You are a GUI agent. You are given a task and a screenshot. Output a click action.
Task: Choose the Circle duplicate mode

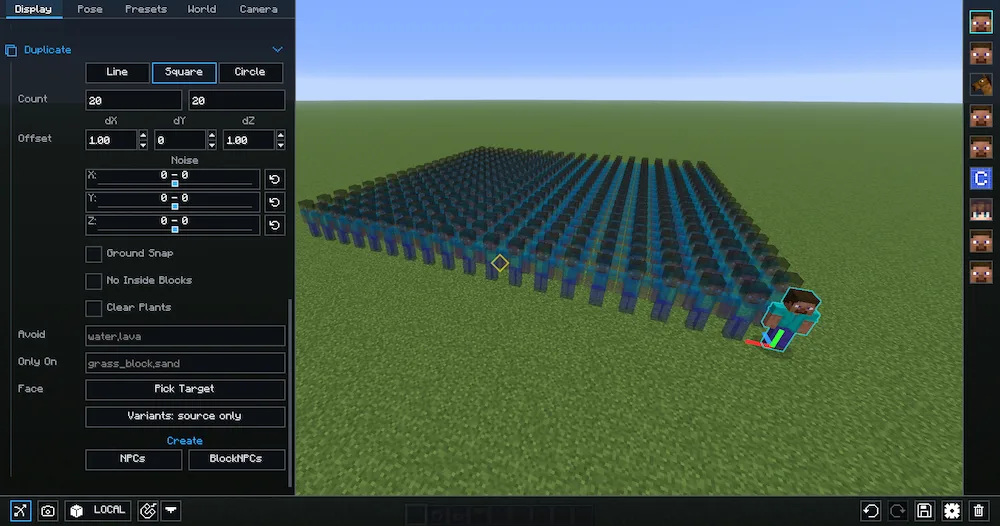(251, 72)
